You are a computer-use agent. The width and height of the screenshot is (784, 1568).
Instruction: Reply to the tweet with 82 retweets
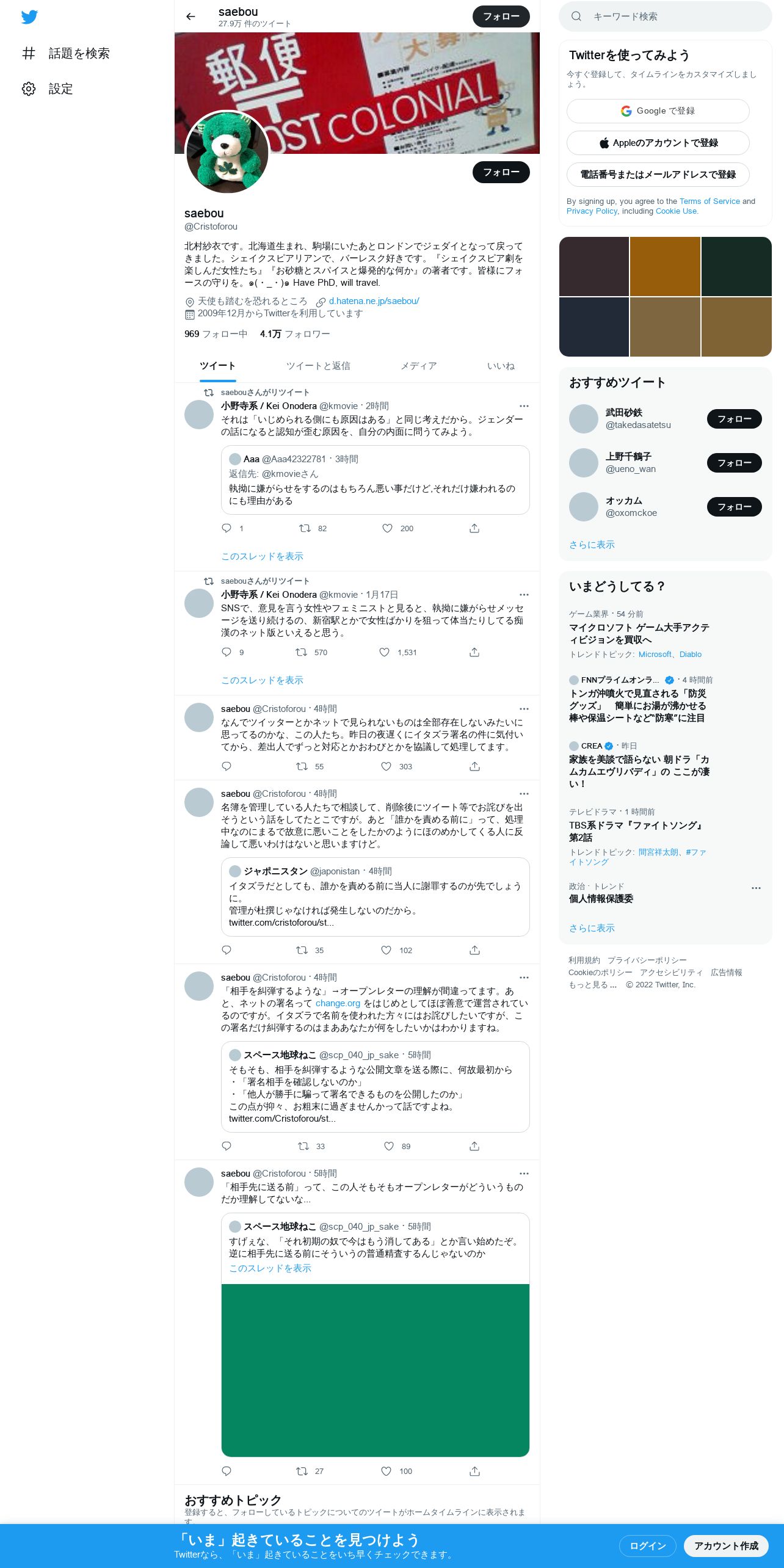(x=227, y=528)
